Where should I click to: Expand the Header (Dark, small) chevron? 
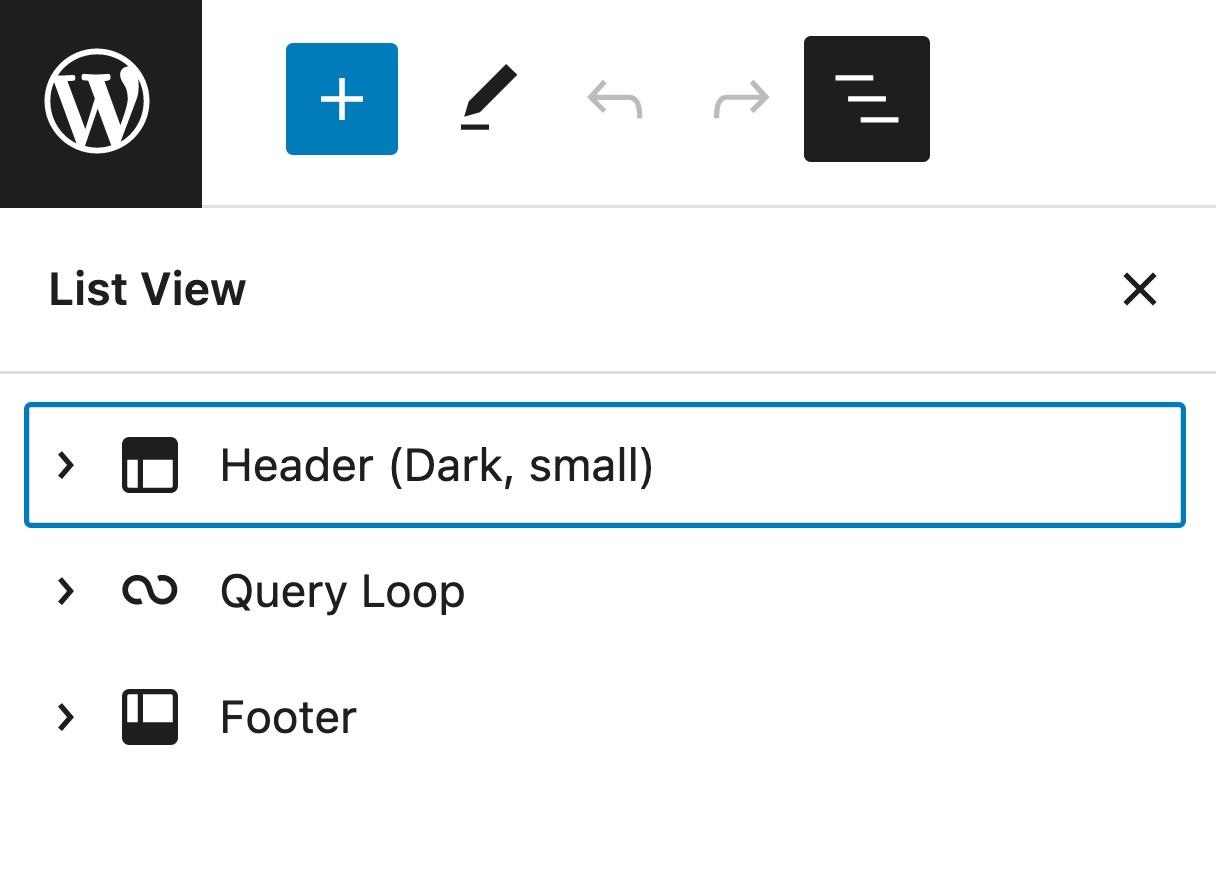[66, 465]
